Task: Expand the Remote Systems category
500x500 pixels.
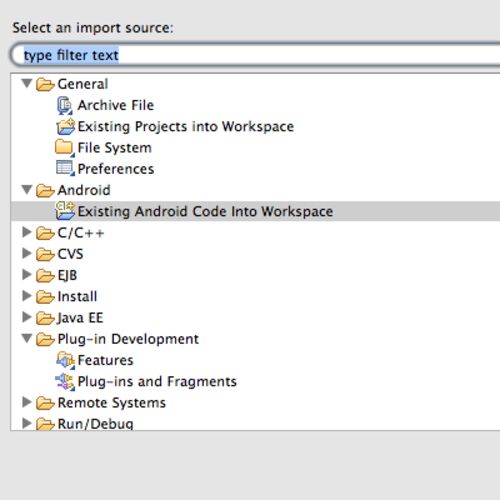Action: click(x=27, y=402)
